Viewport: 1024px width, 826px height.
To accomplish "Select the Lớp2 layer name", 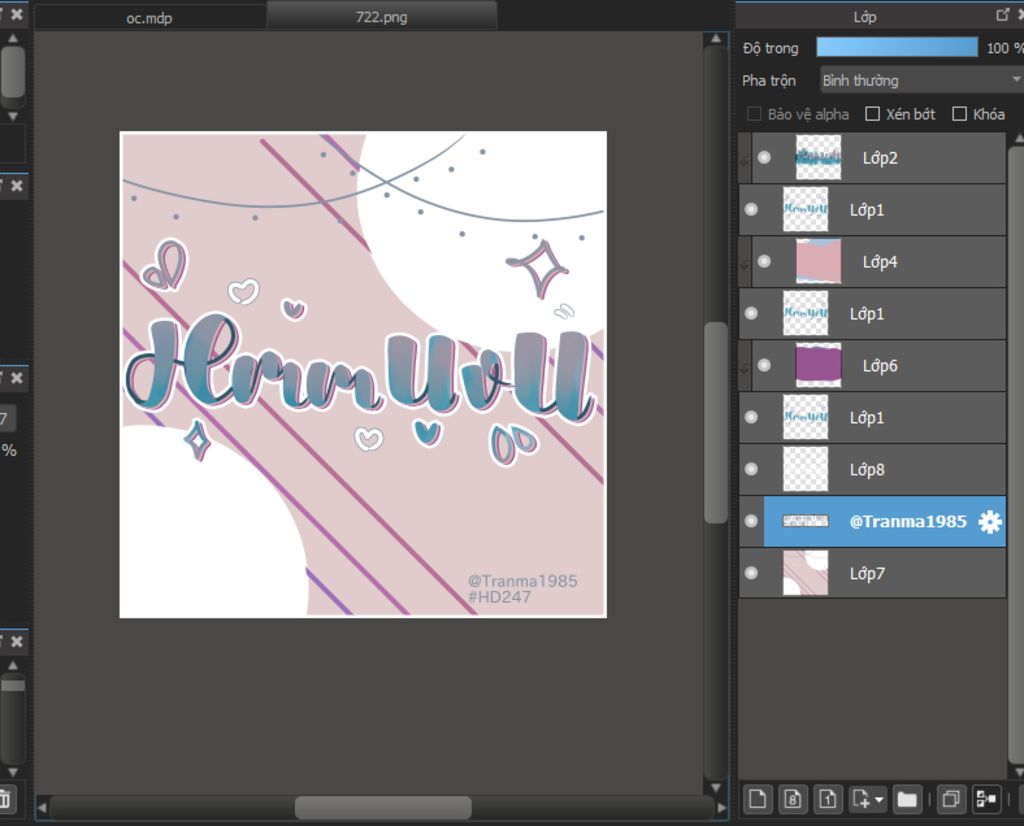I will [x=880, y=158].
